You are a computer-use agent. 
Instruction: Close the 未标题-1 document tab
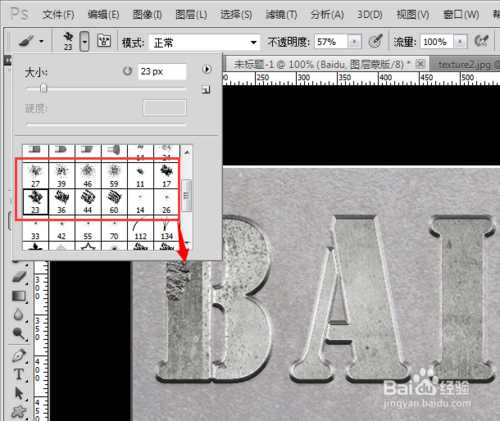(x=421, y=63)
